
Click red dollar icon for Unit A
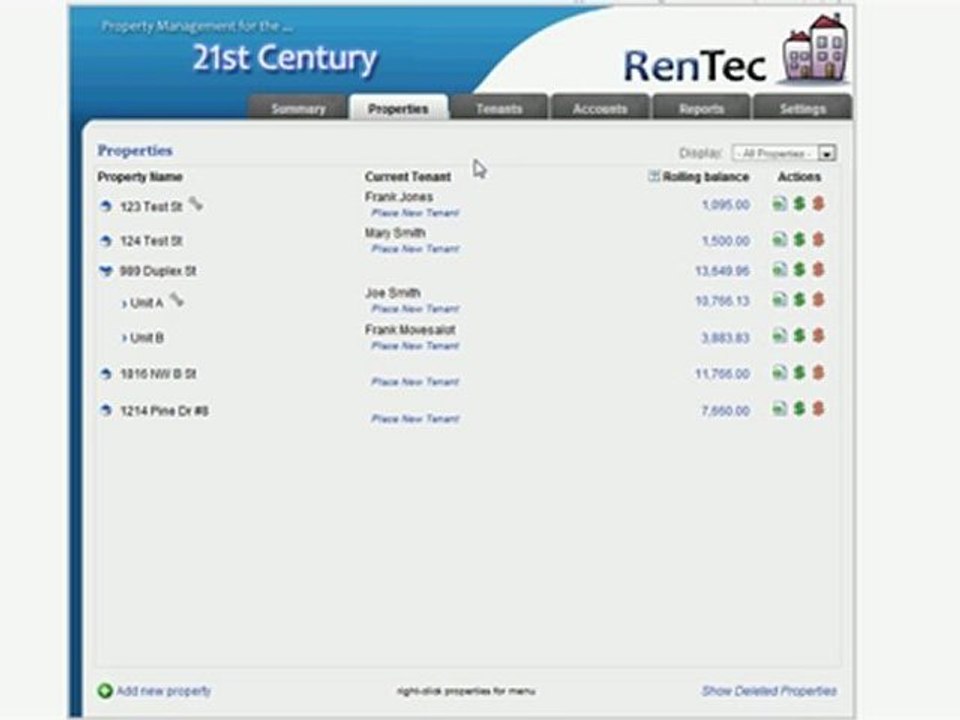tap(819, 299)
